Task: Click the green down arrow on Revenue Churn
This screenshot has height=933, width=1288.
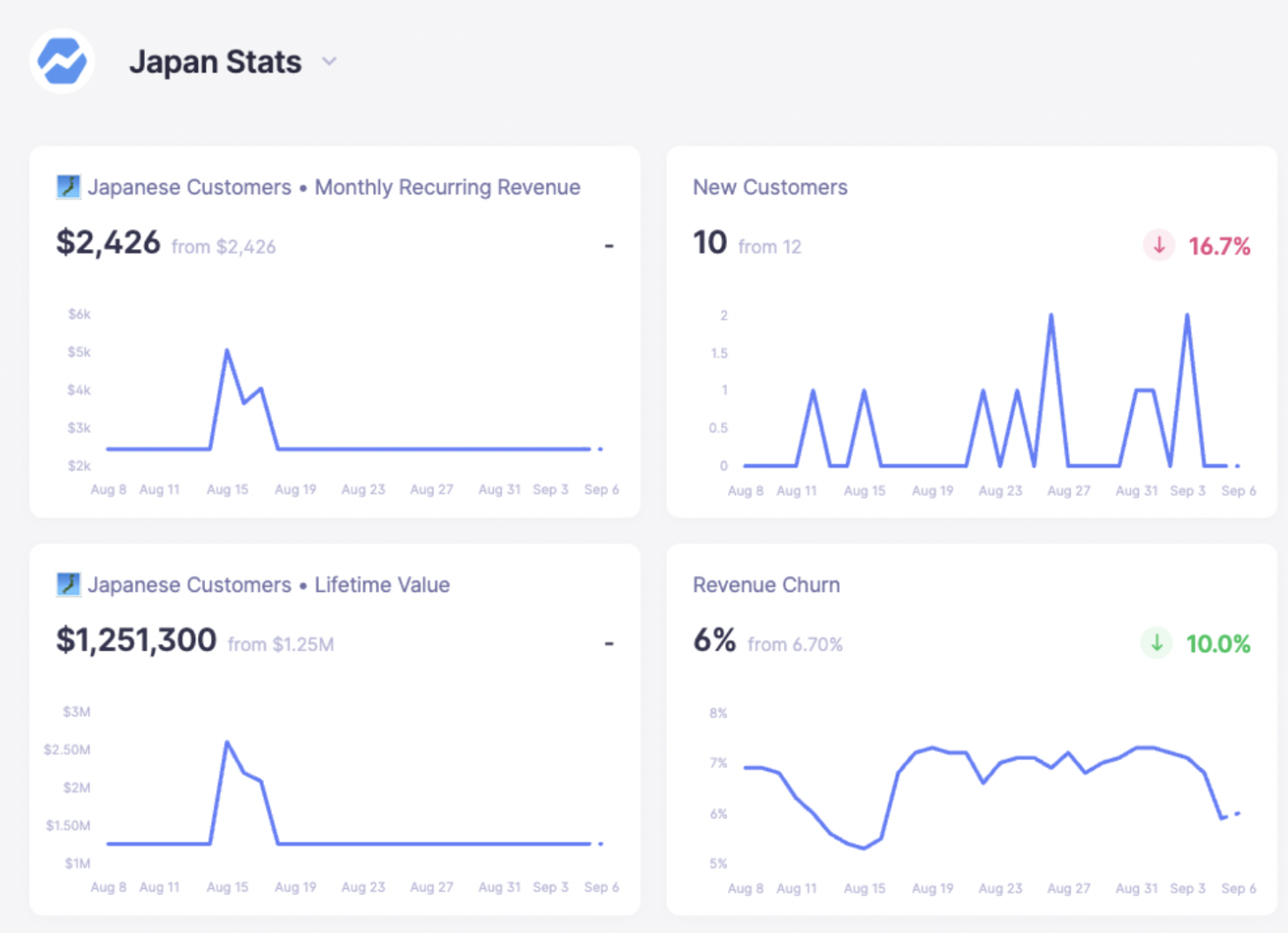Action: tap(1156, 643)
